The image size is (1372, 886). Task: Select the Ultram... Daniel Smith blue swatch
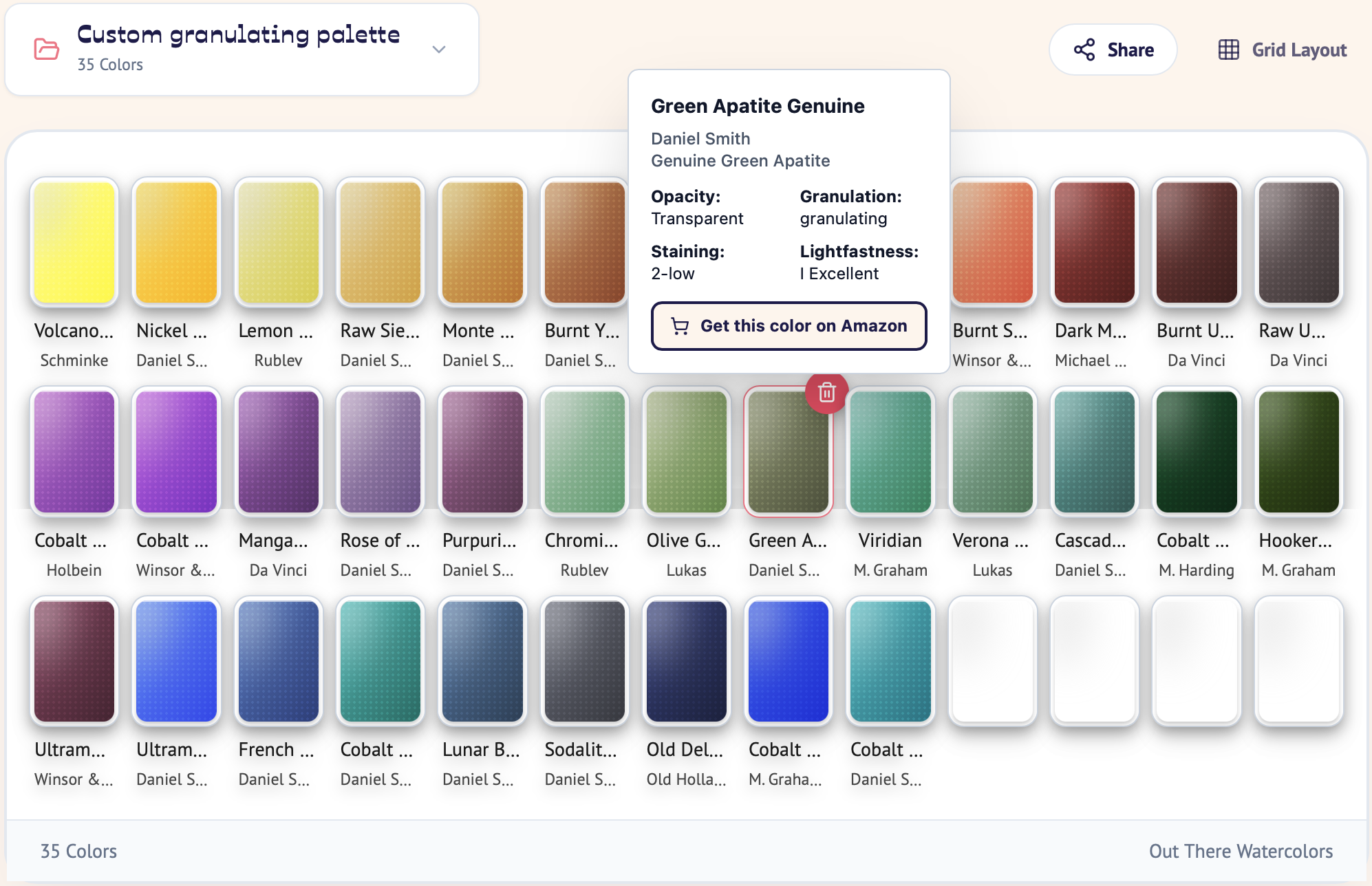[176, 661]
